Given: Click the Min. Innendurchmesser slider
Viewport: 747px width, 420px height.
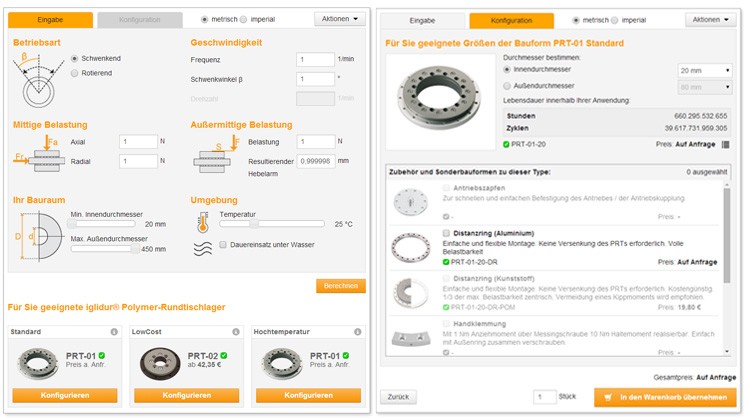Looking at the screenshot, I should 103,224.
